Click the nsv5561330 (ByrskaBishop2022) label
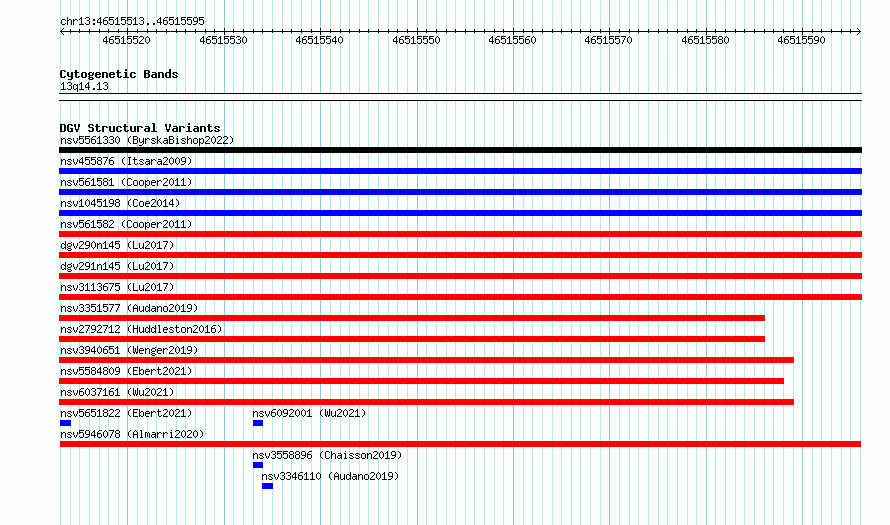This screenshot has width=890, height=525. [147, 140]
